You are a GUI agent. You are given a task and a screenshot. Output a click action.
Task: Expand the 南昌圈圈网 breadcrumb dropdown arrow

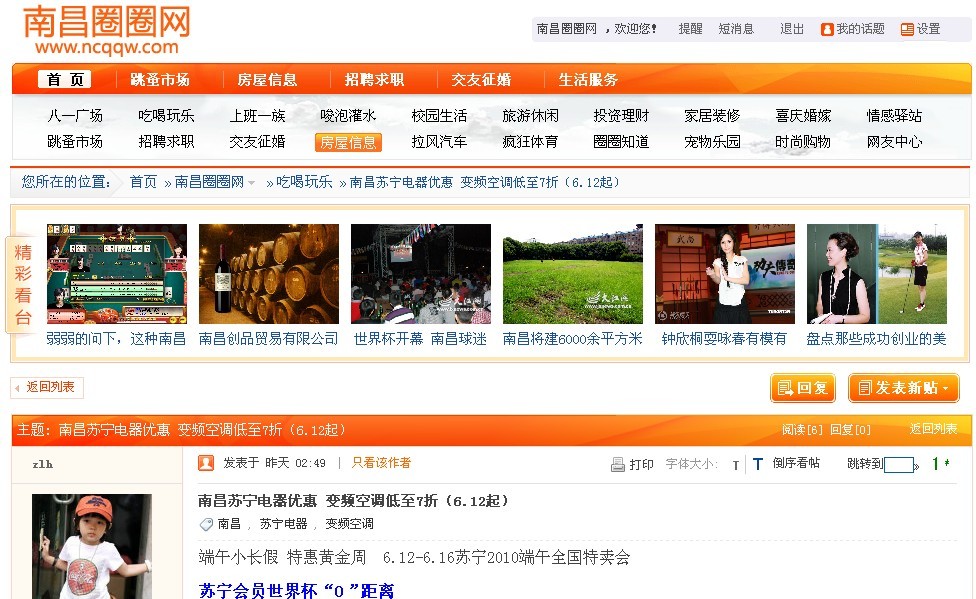[251, 183]
